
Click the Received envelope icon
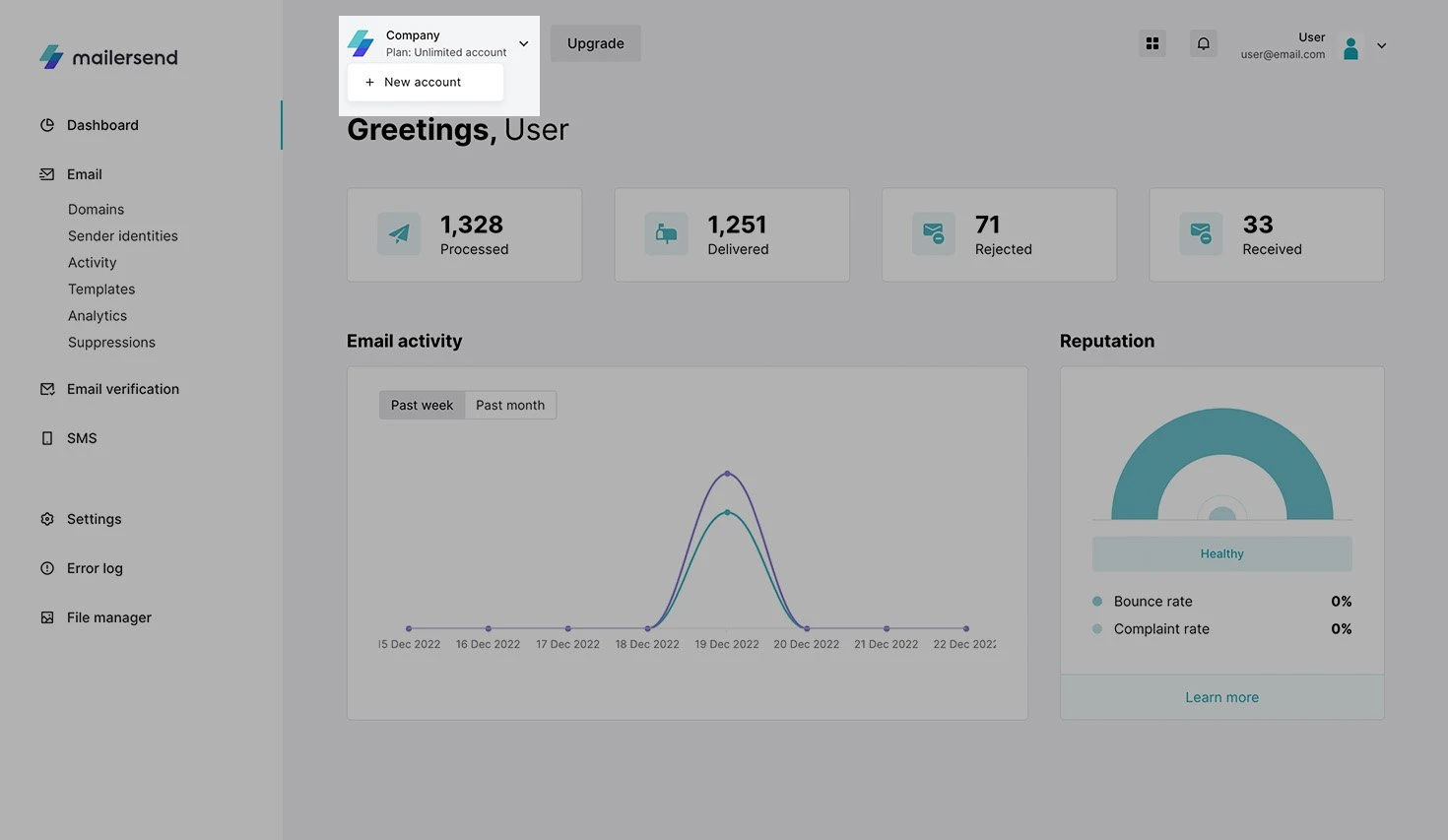click(x=1201, y=234)
